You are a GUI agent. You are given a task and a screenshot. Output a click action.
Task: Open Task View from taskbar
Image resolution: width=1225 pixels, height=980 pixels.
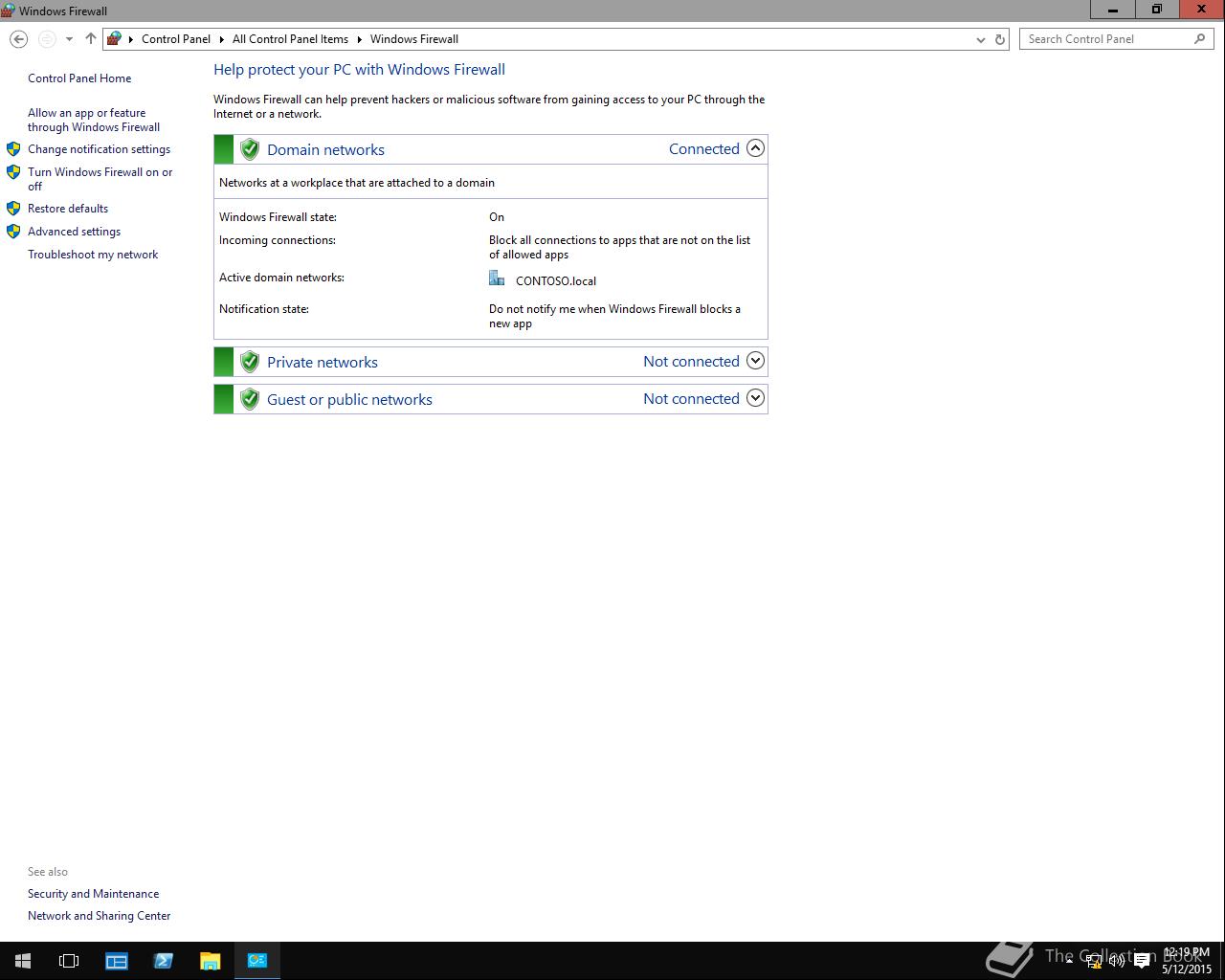tap(69, 961)
